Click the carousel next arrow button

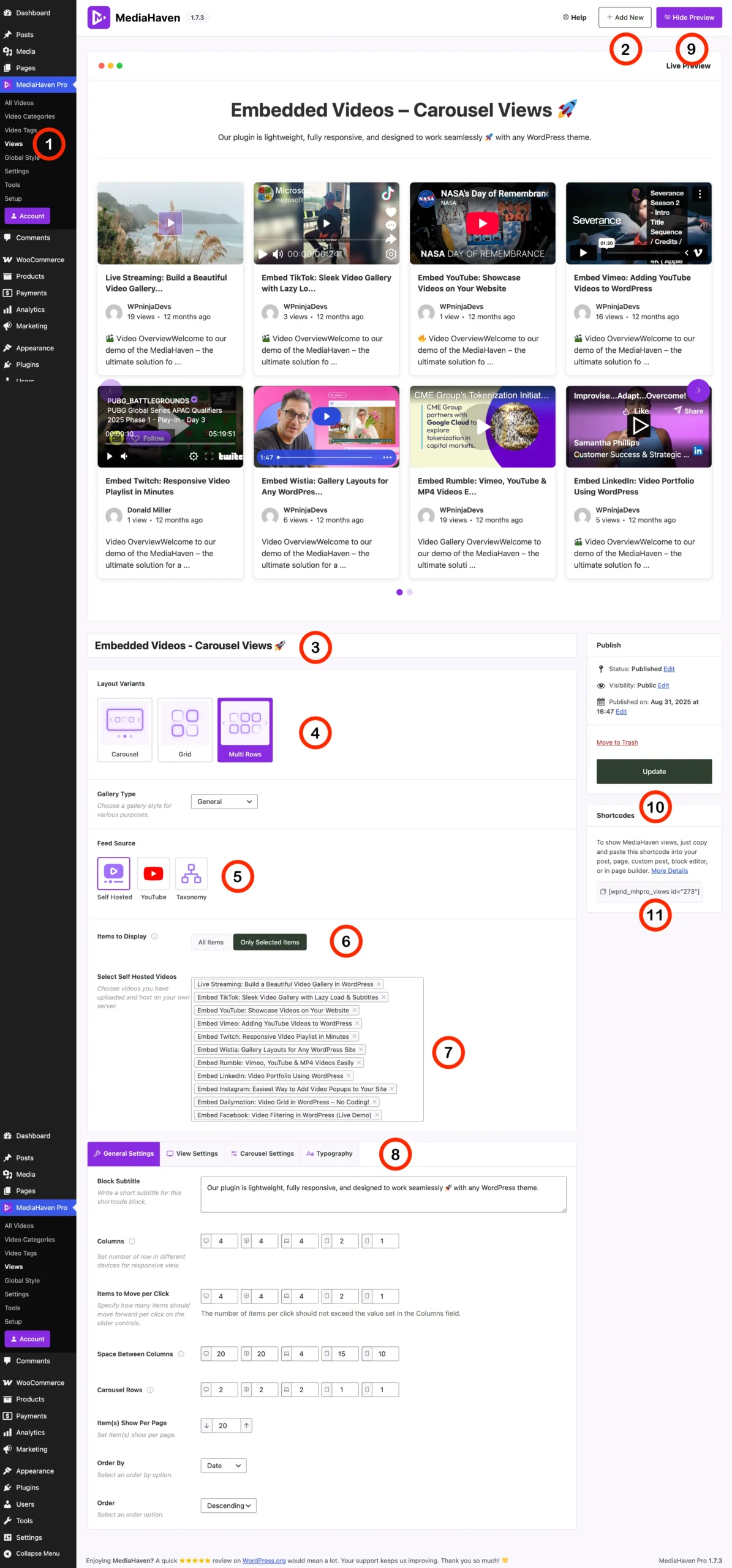[698, 390]
